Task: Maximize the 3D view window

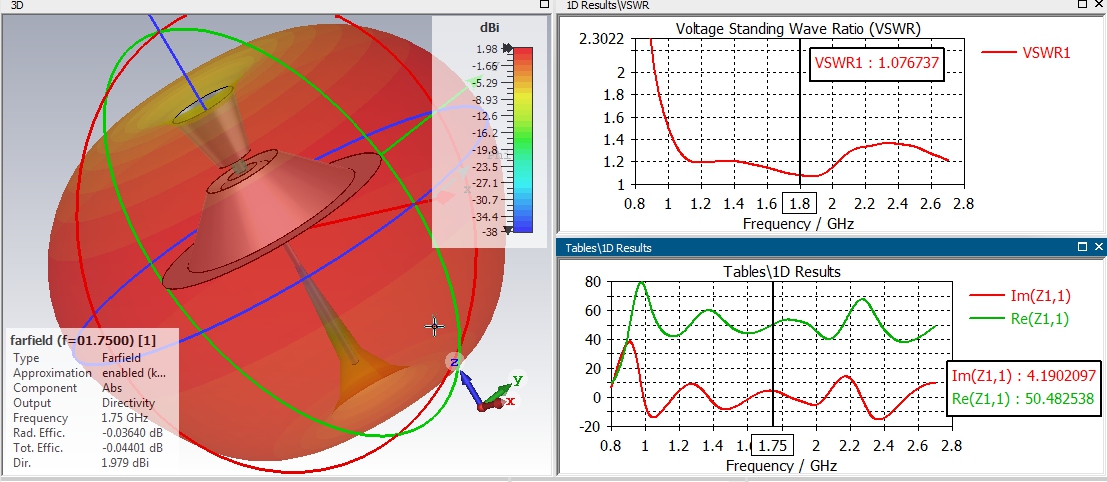Action: point(544,4)
